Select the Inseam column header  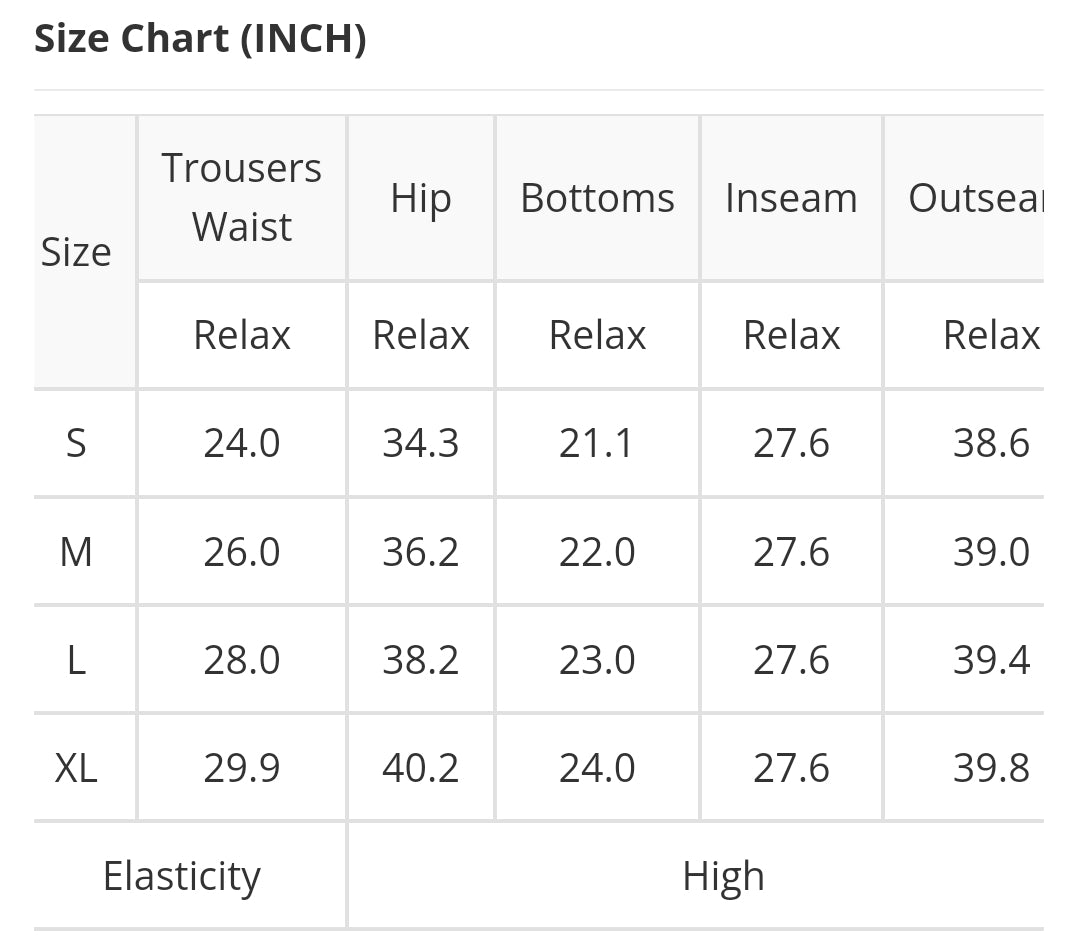click(x=791, y=198)
